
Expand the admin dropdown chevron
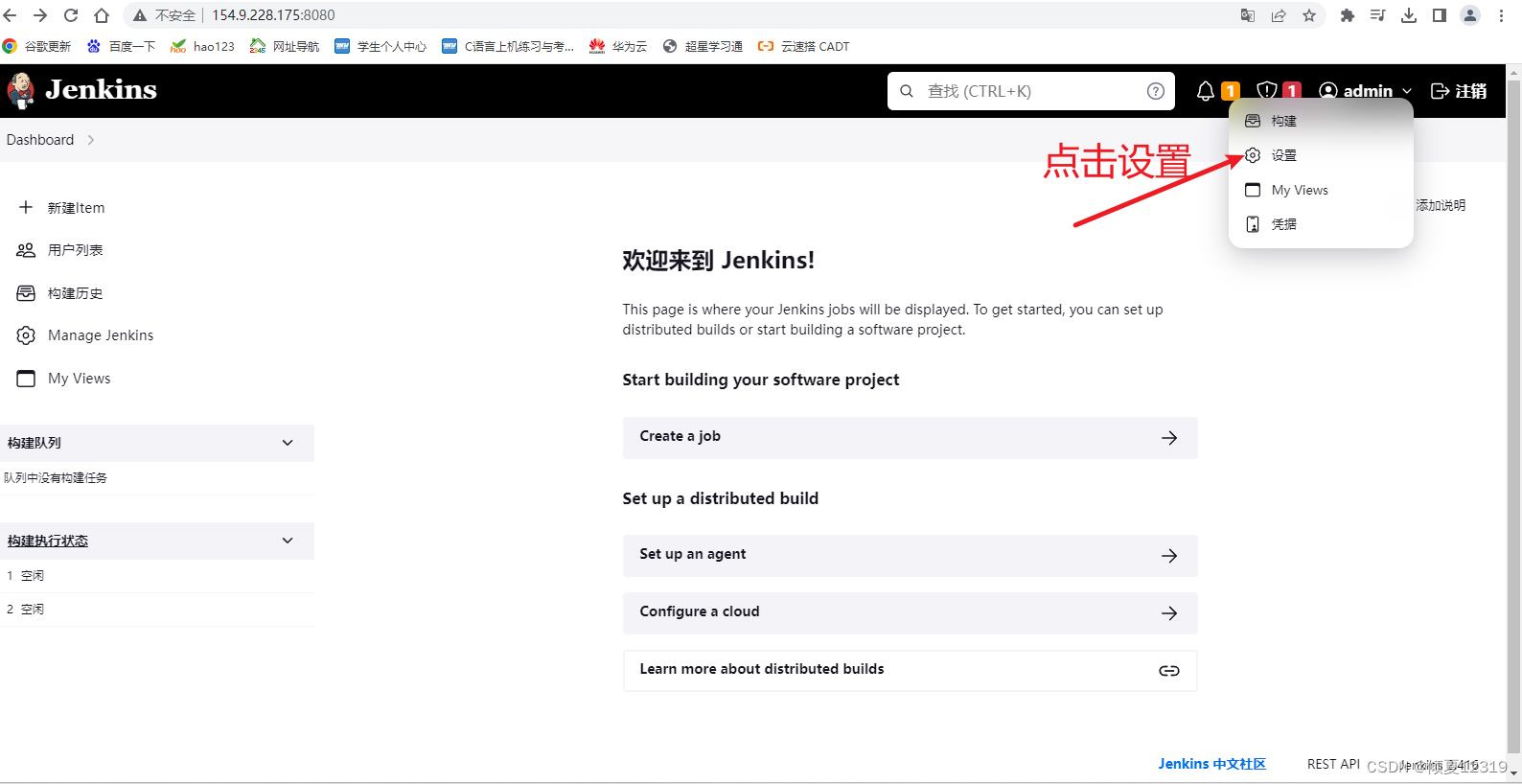tap(1407, 91)
